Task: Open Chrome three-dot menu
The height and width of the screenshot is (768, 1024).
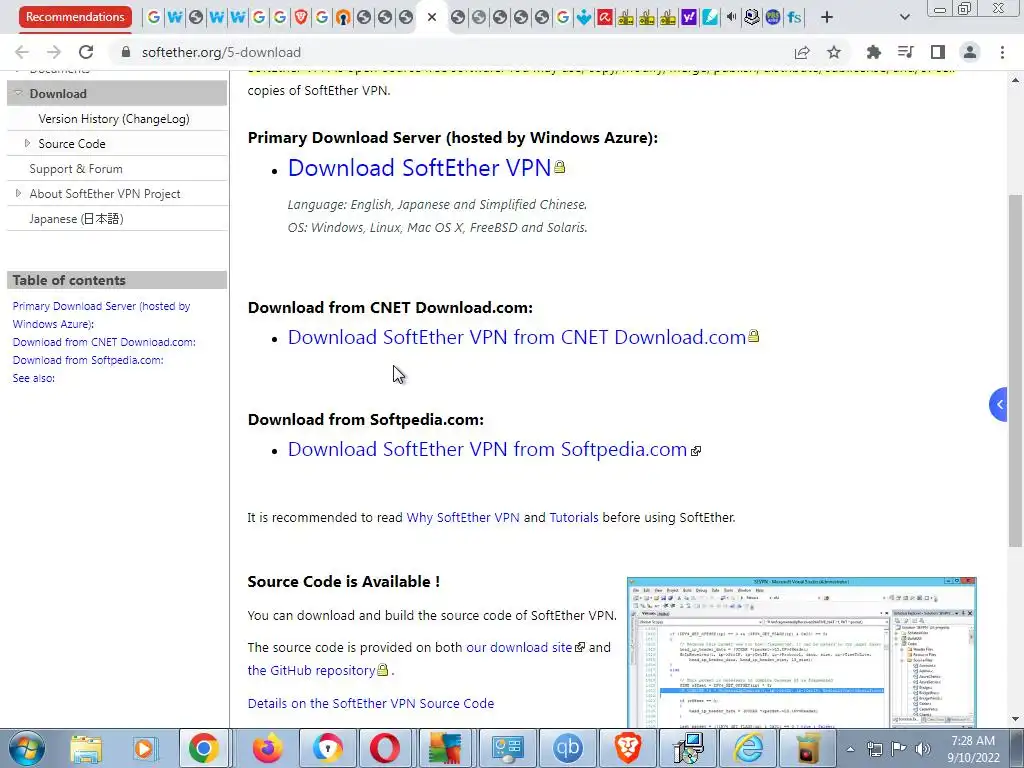Action: (1002, 52)
